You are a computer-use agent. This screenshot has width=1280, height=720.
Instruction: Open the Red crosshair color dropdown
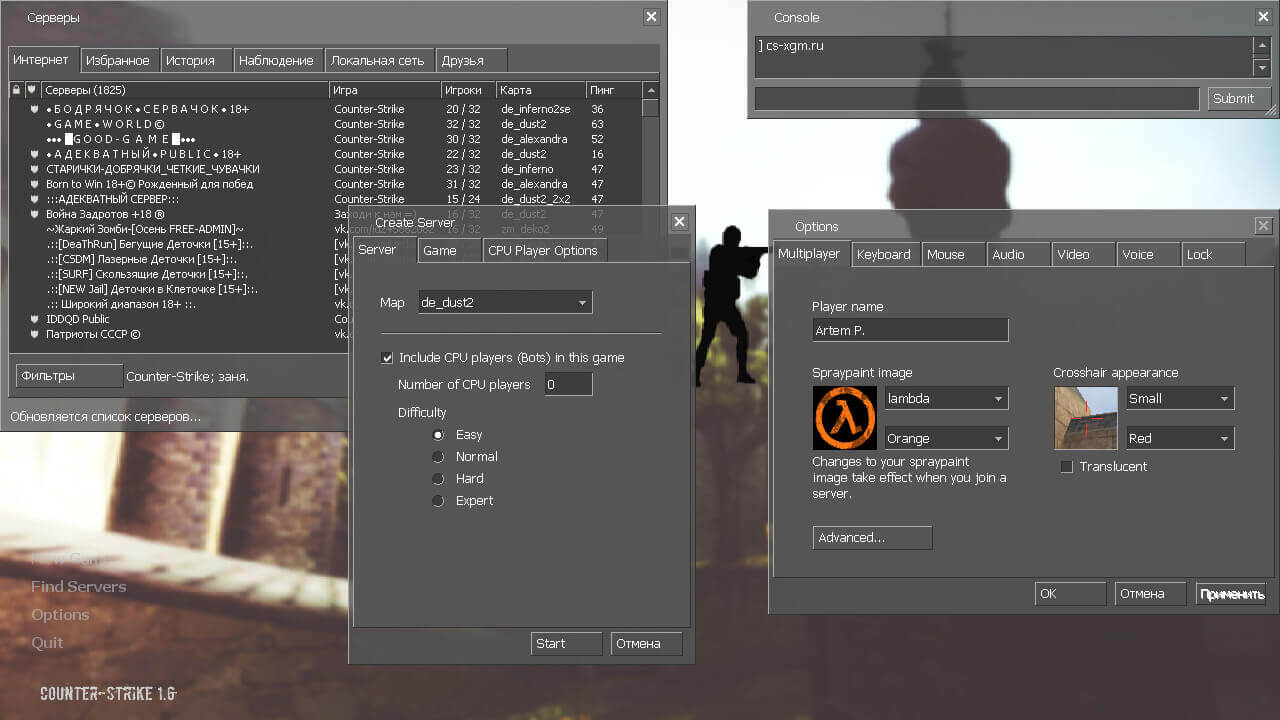(x=1180, y=438)
